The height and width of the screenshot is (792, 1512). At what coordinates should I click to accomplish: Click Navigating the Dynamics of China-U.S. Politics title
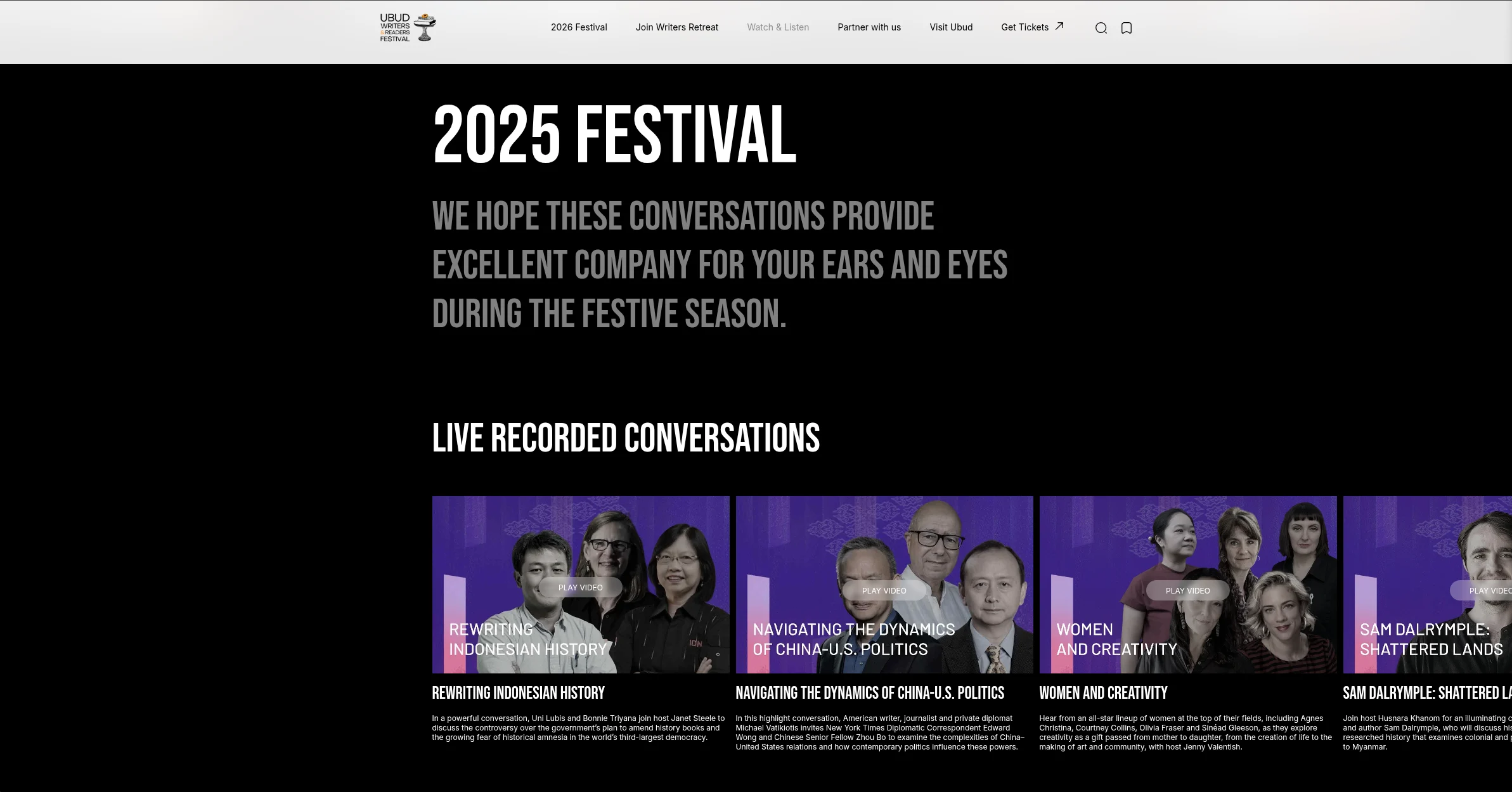pyautogui.click(x=870, y=692)
